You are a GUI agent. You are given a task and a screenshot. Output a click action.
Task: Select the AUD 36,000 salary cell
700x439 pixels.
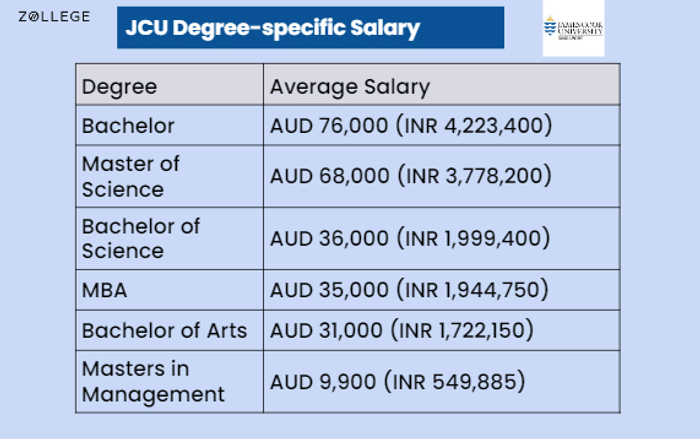(x=442, y=238)
